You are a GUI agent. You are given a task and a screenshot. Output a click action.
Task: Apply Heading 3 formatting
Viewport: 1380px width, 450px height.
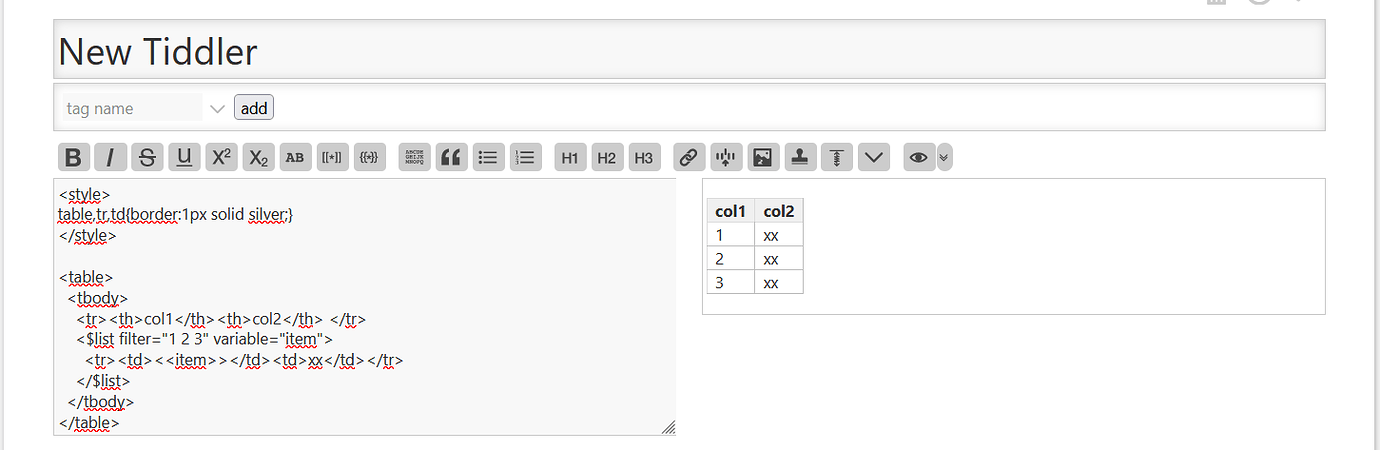click(644, 157)
